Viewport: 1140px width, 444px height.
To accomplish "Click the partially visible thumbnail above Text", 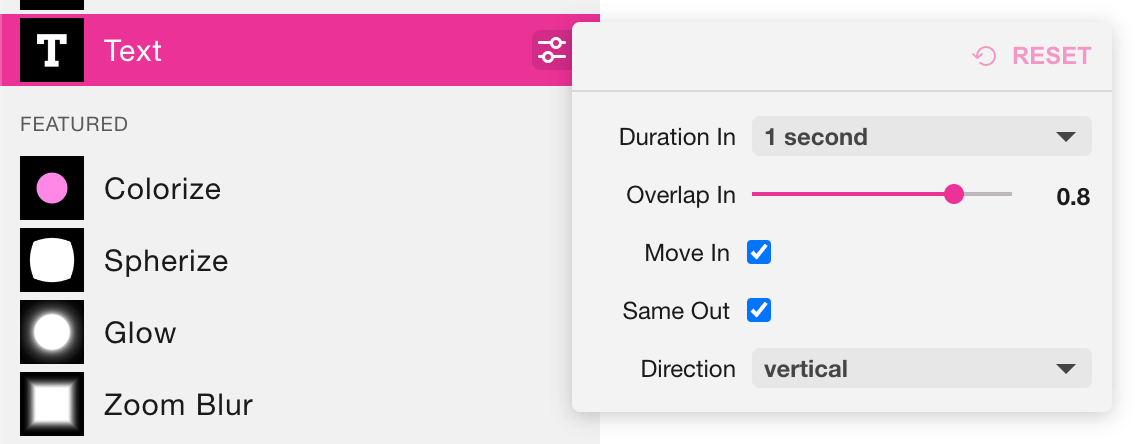I will 52,4.
